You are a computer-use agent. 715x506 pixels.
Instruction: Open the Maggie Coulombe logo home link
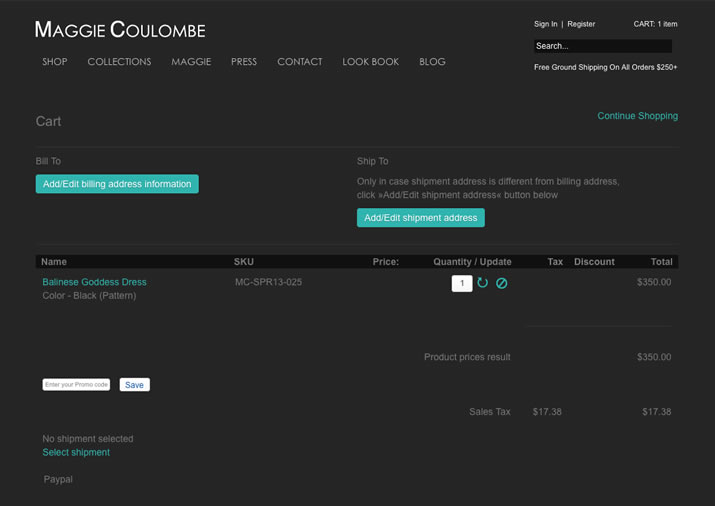click(120, 30)
